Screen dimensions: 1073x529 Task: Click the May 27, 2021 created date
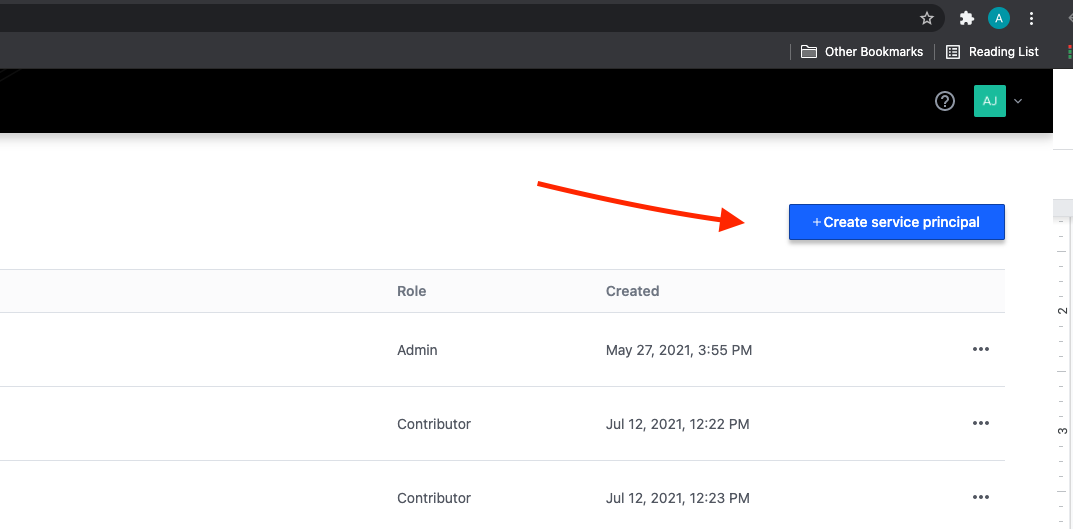(678, 350)
